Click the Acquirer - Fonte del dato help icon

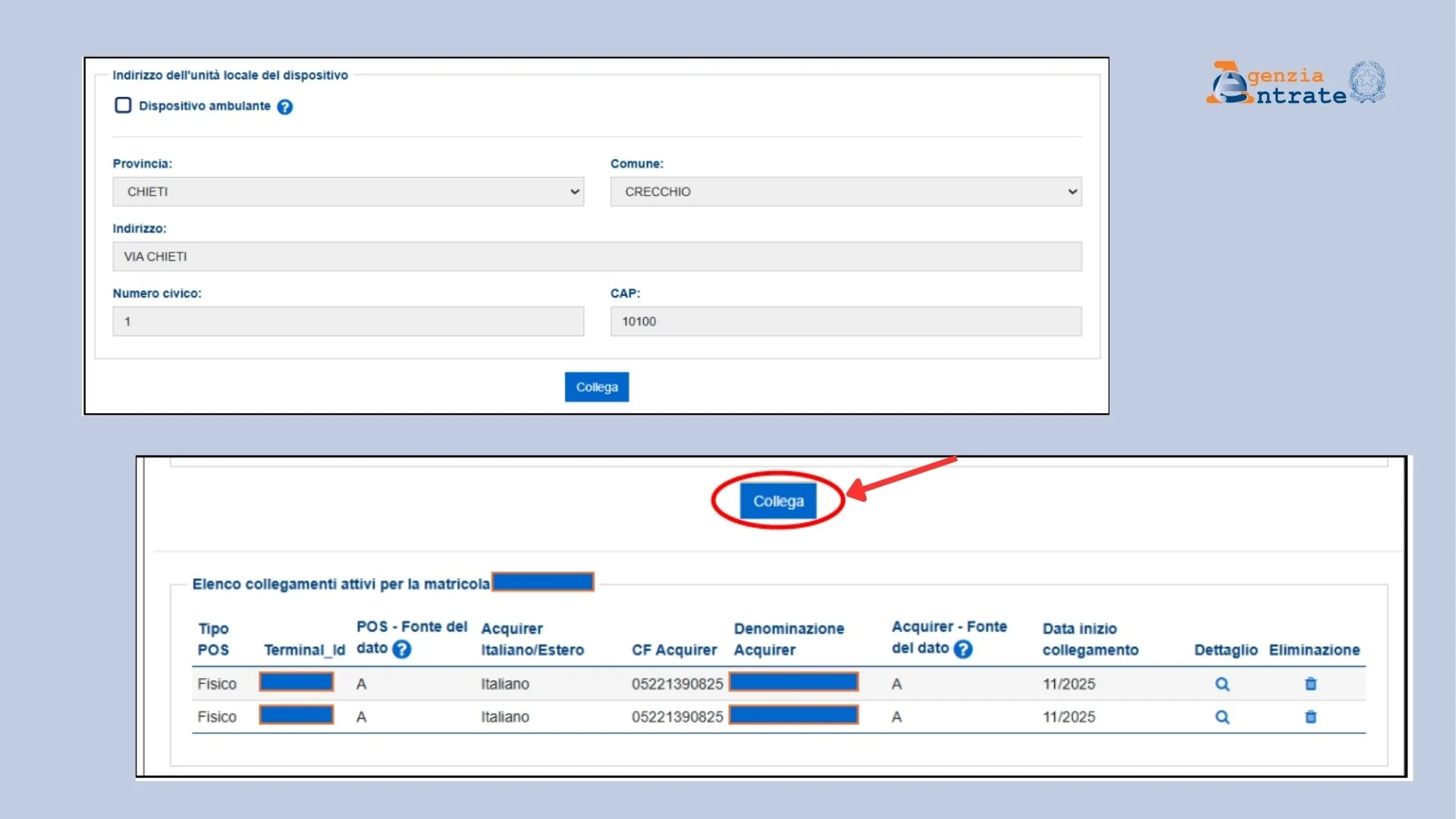point(962,650)
